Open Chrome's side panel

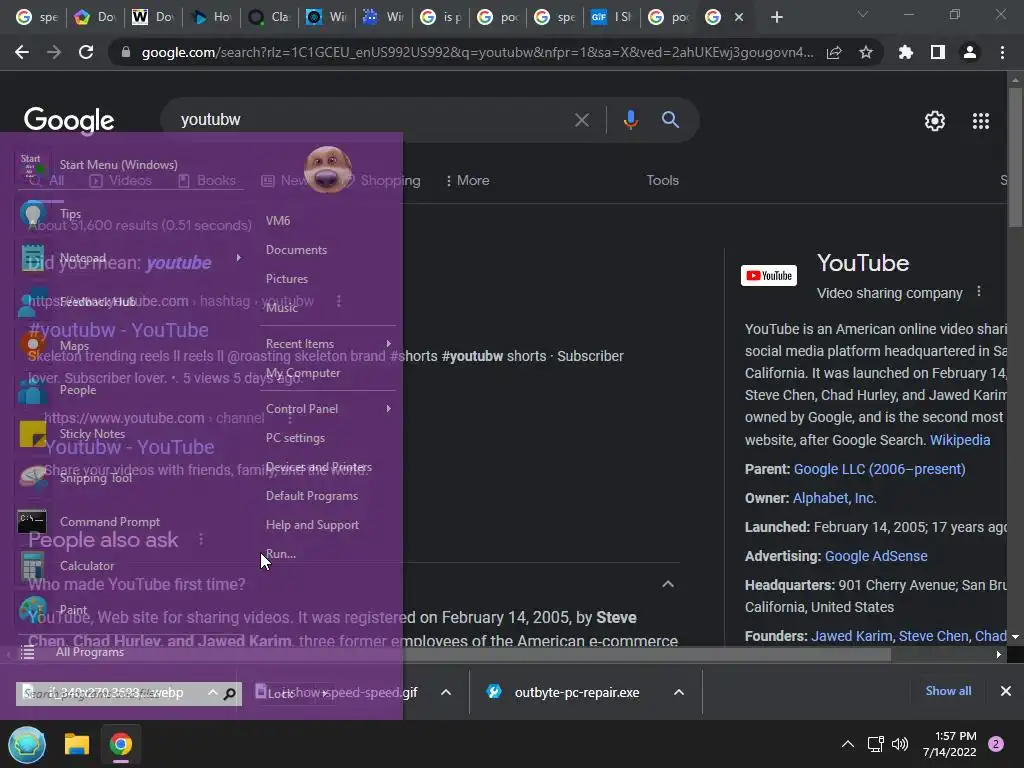[x=938, y=52]
